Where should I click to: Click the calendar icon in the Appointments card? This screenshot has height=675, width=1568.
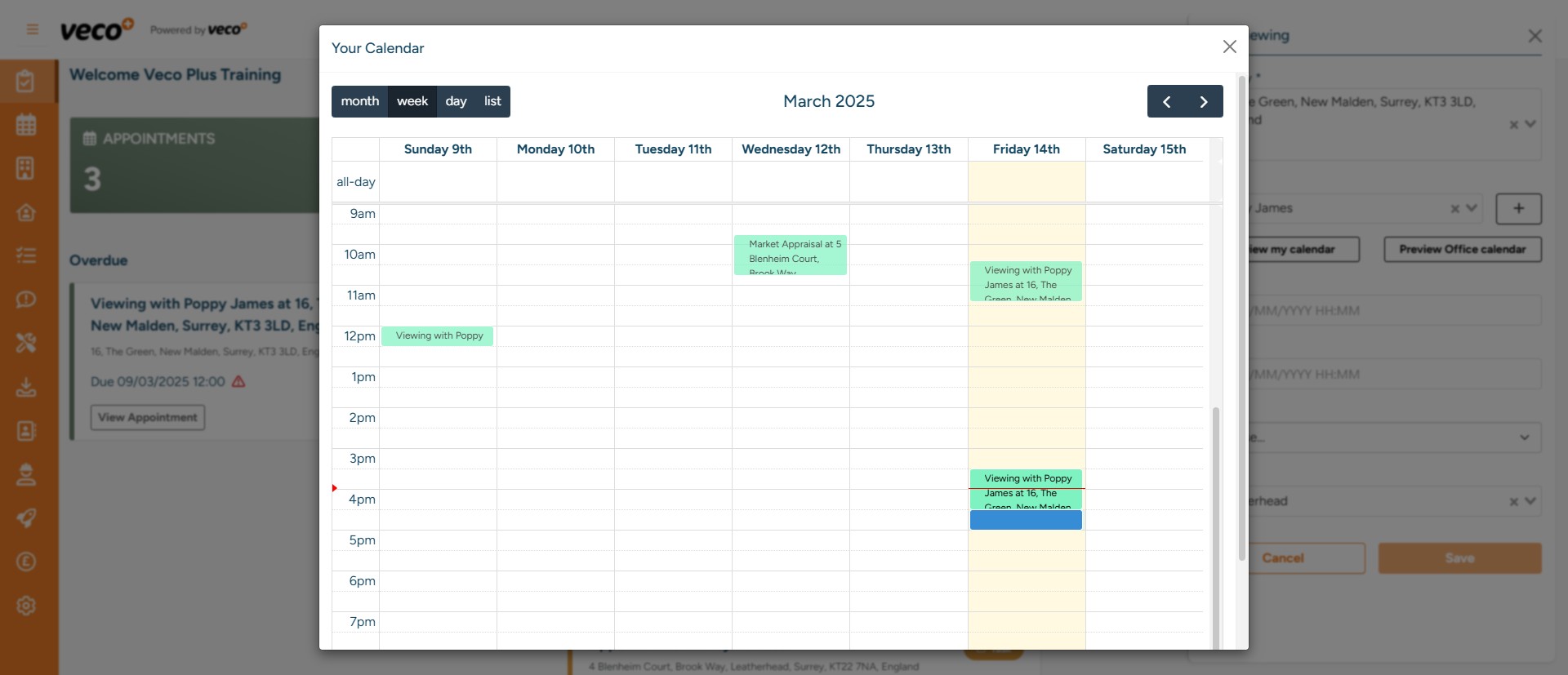(x=90, y=139)
